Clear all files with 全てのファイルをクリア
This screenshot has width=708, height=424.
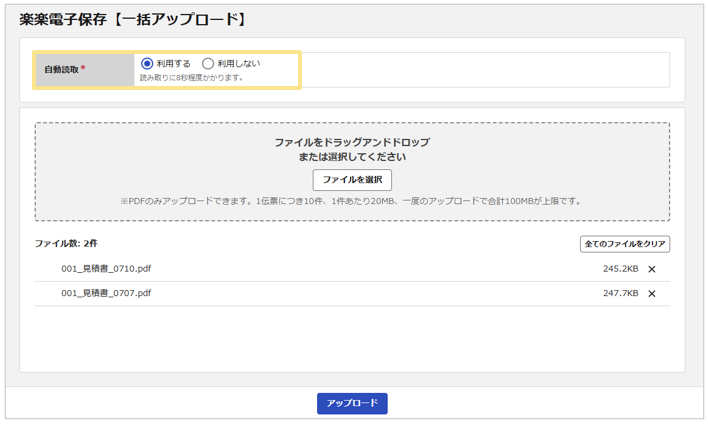tap(624, 244)
